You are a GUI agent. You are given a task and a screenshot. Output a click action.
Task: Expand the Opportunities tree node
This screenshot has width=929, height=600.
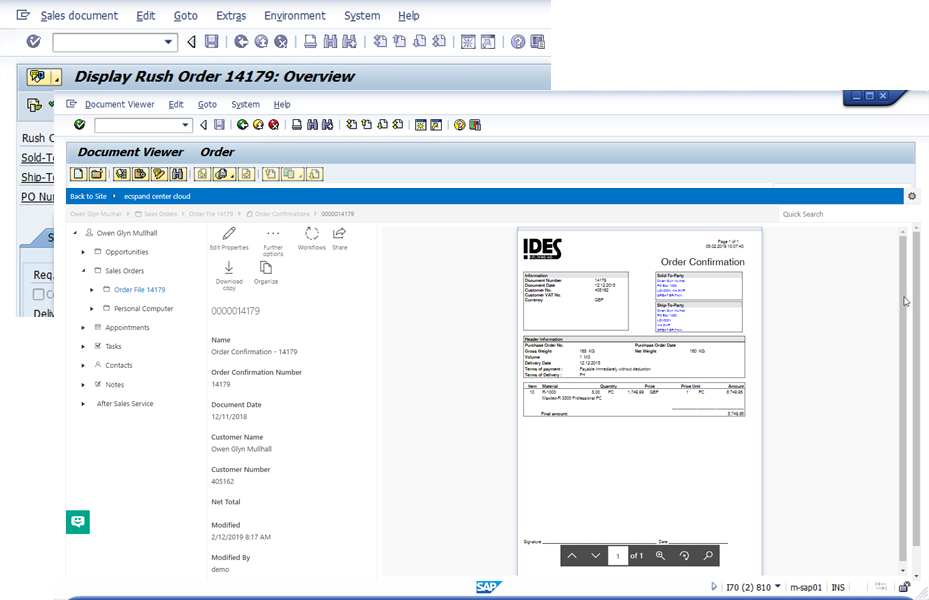[x=84, y=252]
